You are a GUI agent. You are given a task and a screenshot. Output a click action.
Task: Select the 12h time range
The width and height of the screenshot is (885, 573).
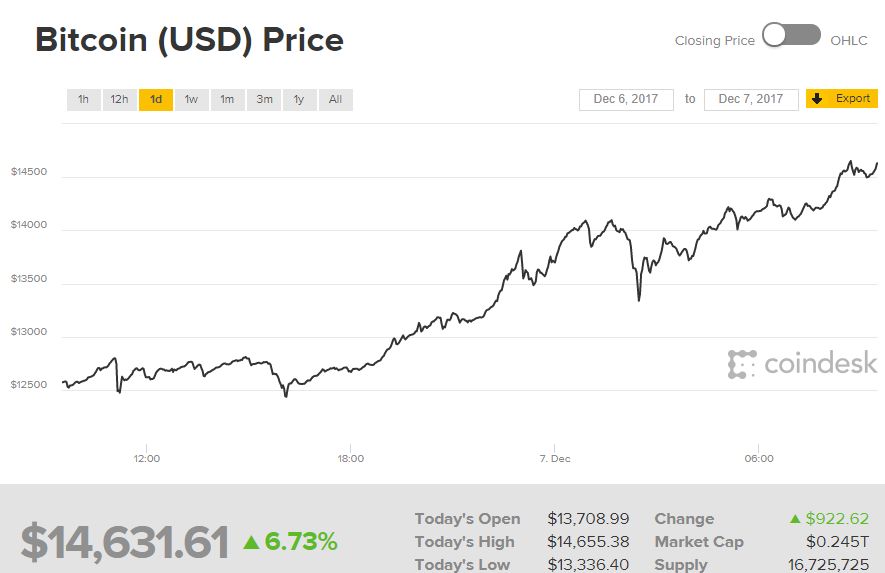click(119, 99)
